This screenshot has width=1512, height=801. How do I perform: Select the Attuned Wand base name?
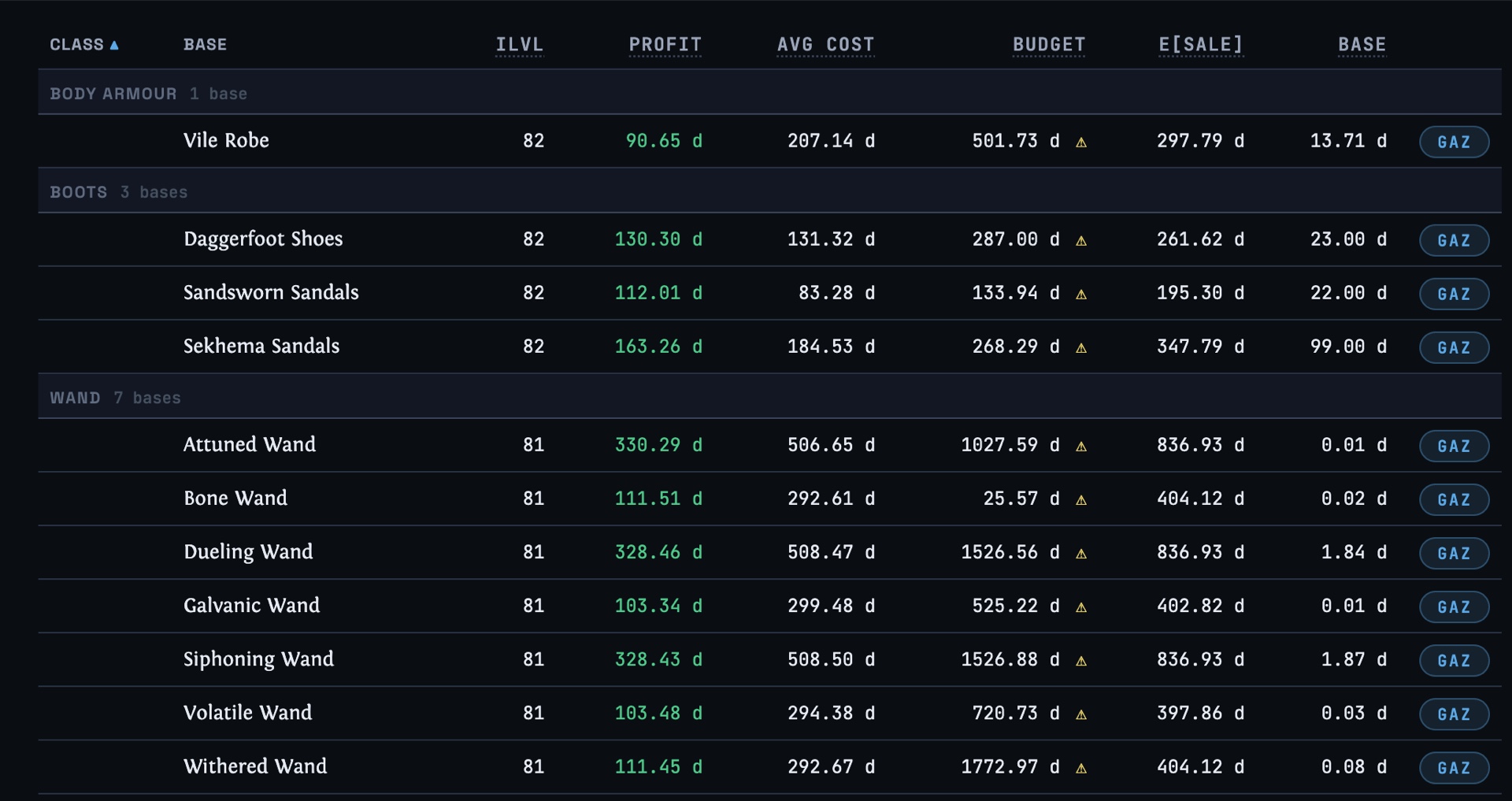click(x=250, y=444)
